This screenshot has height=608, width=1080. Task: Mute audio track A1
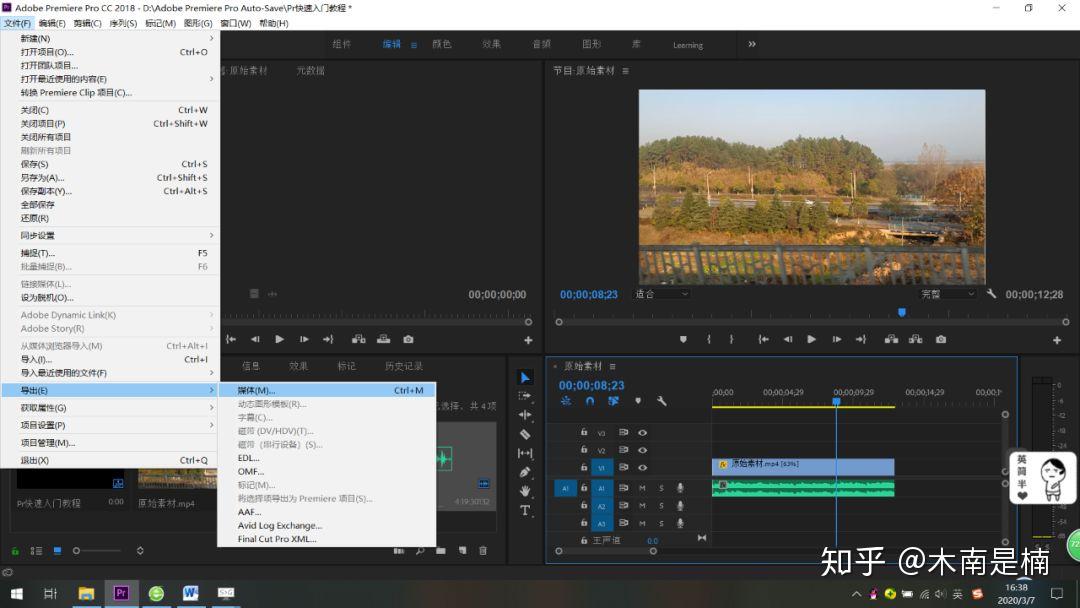point(642,488)
